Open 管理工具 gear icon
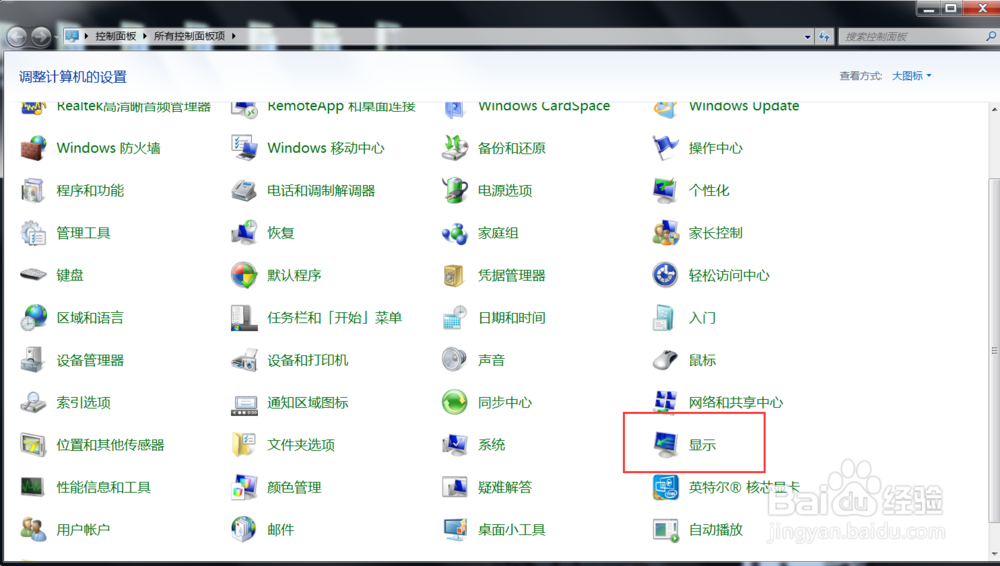The width and height of the screenshot is (1000, 566). (x=33, y=233)
